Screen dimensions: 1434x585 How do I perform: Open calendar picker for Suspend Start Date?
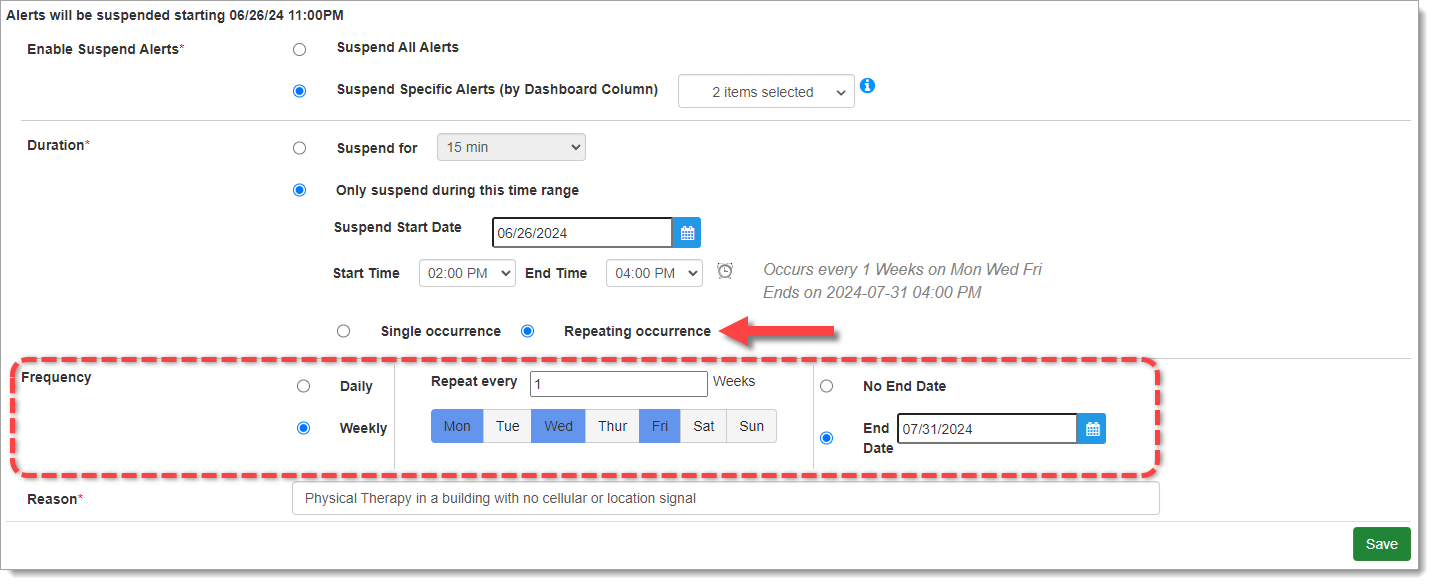pos(687,233)
